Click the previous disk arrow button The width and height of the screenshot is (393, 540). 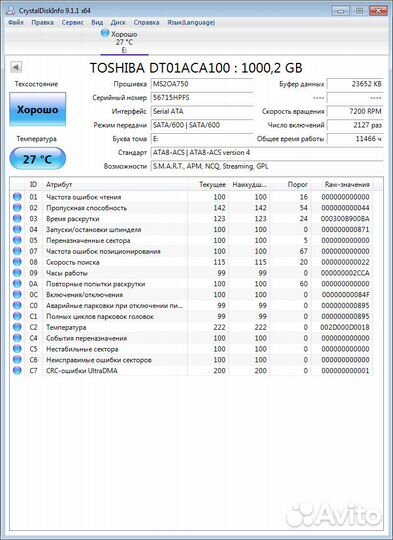click(16, 67)
